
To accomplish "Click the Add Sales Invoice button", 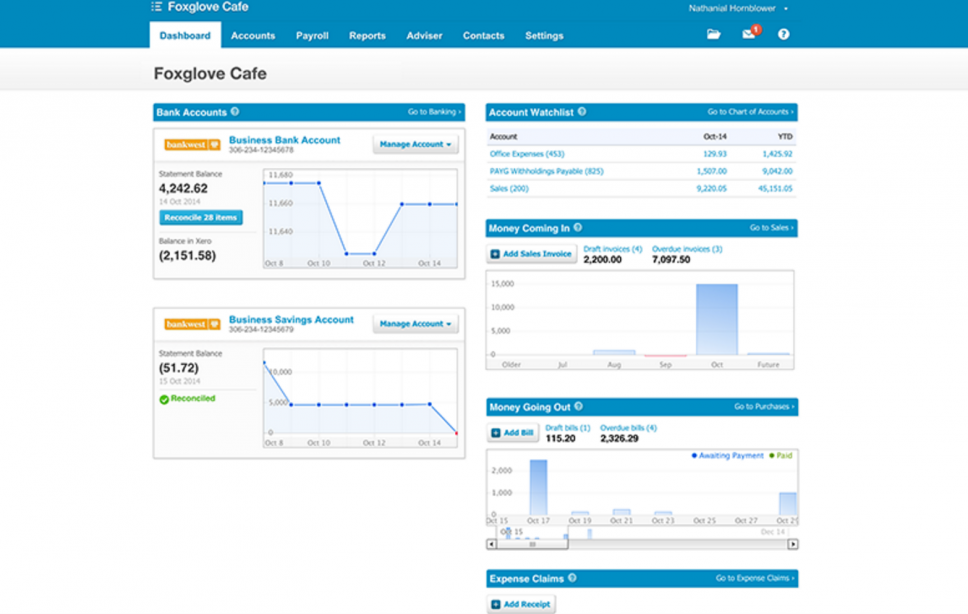I will coord(531,254).
